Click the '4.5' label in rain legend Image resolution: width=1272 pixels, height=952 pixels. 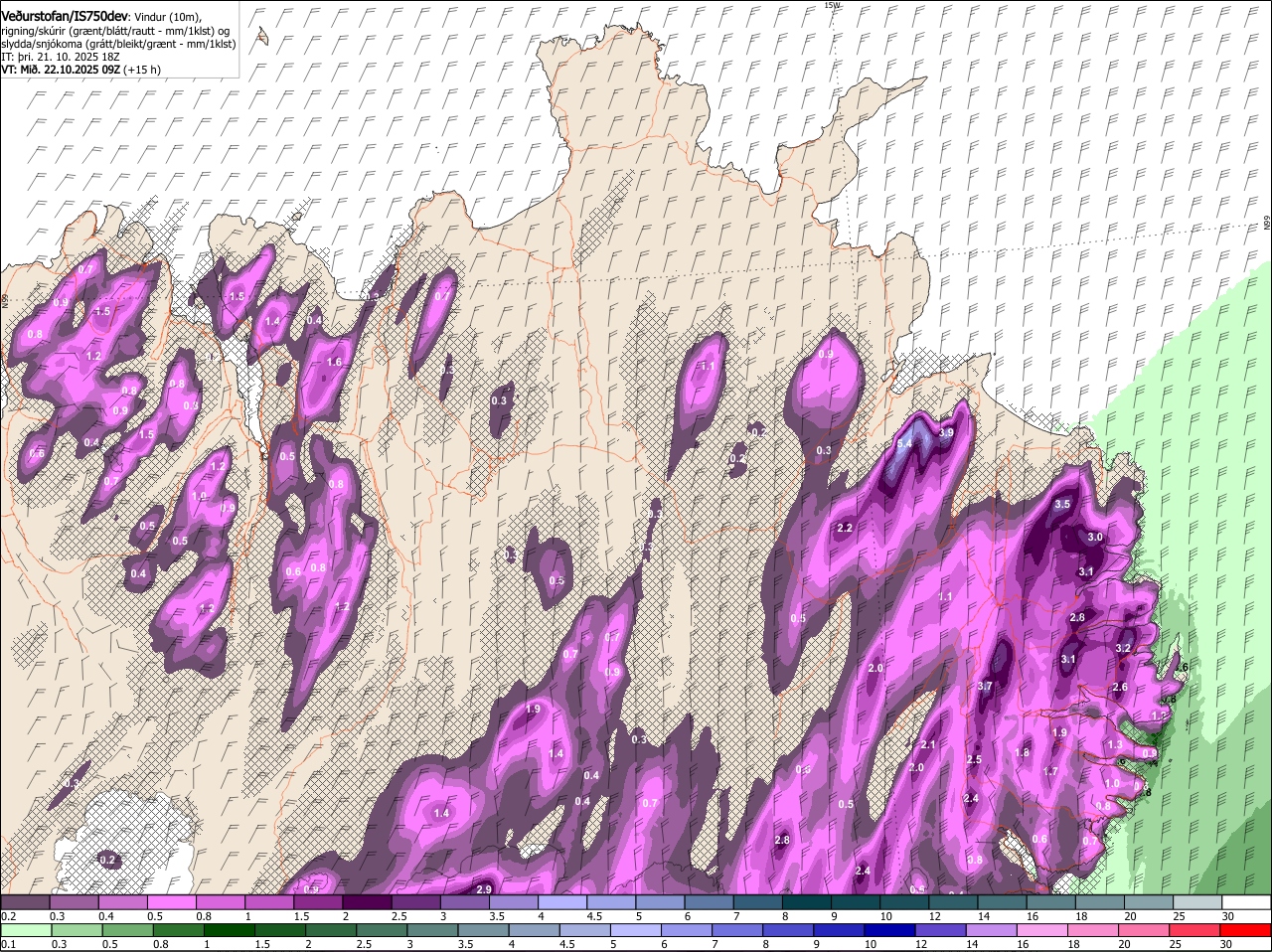coord(566,944)
